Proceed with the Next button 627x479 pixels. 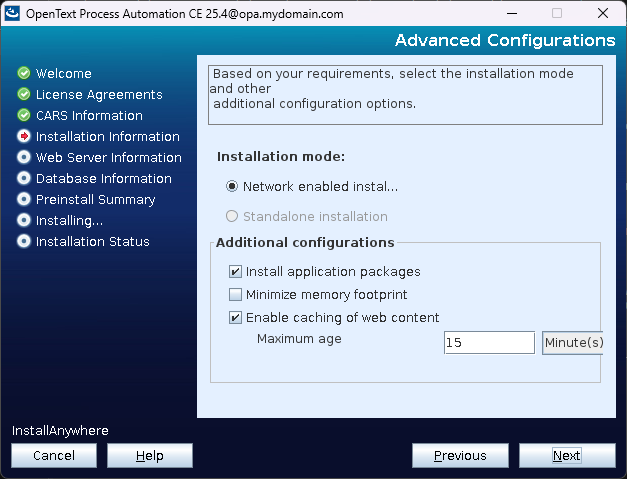point(567,455)
